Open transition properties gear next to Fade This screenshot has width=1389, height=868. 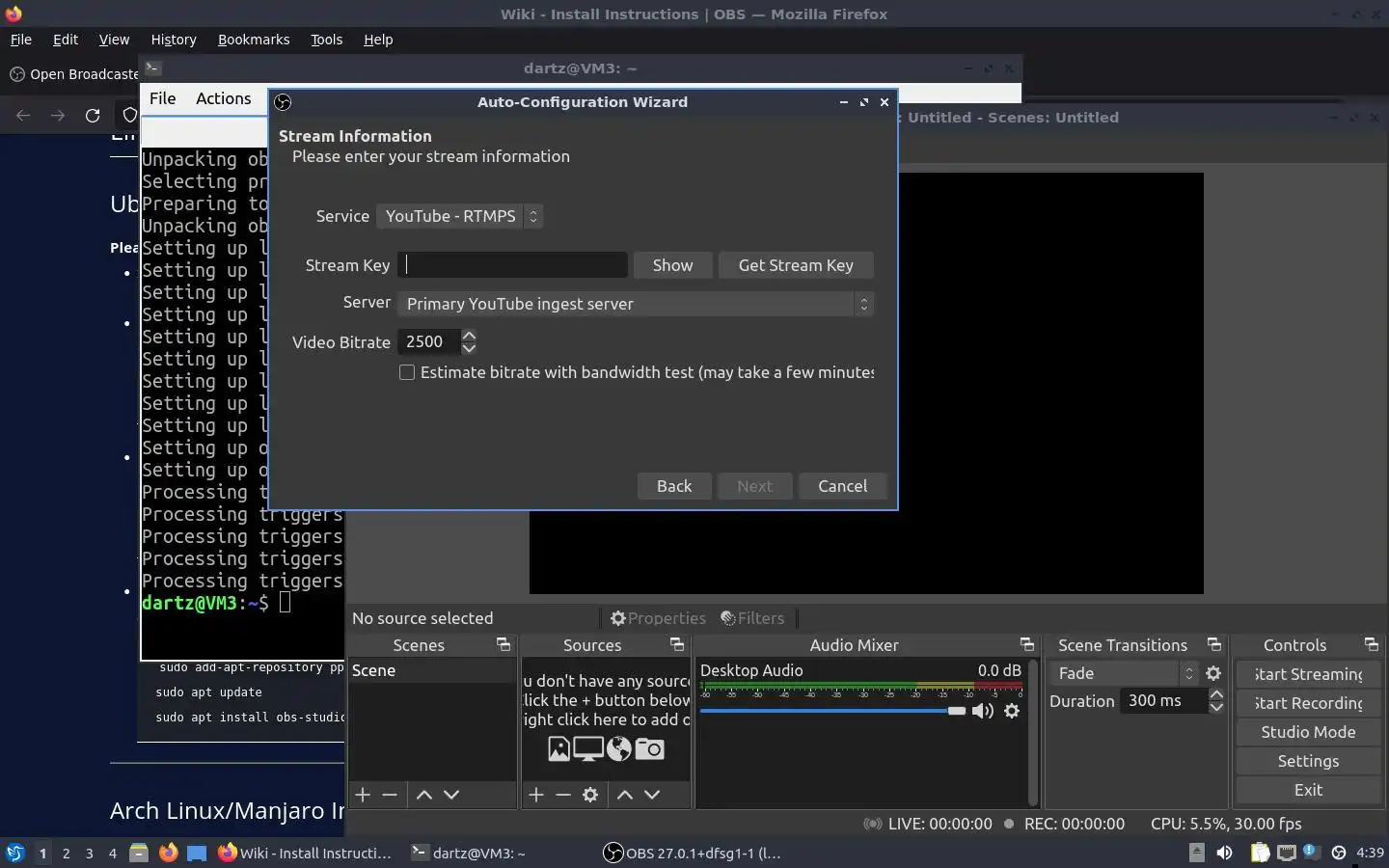[1213, 673]
